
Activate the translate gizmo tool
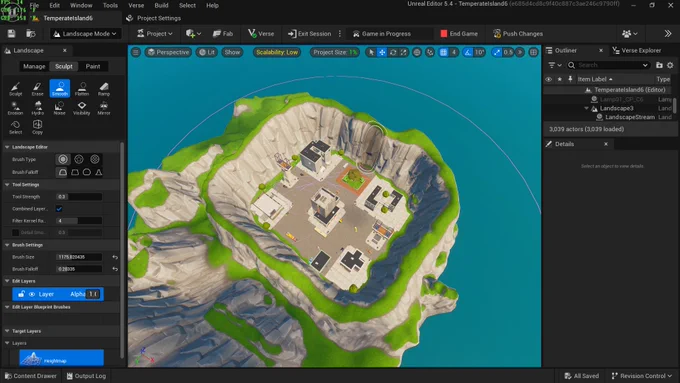[x=382, y=52]
